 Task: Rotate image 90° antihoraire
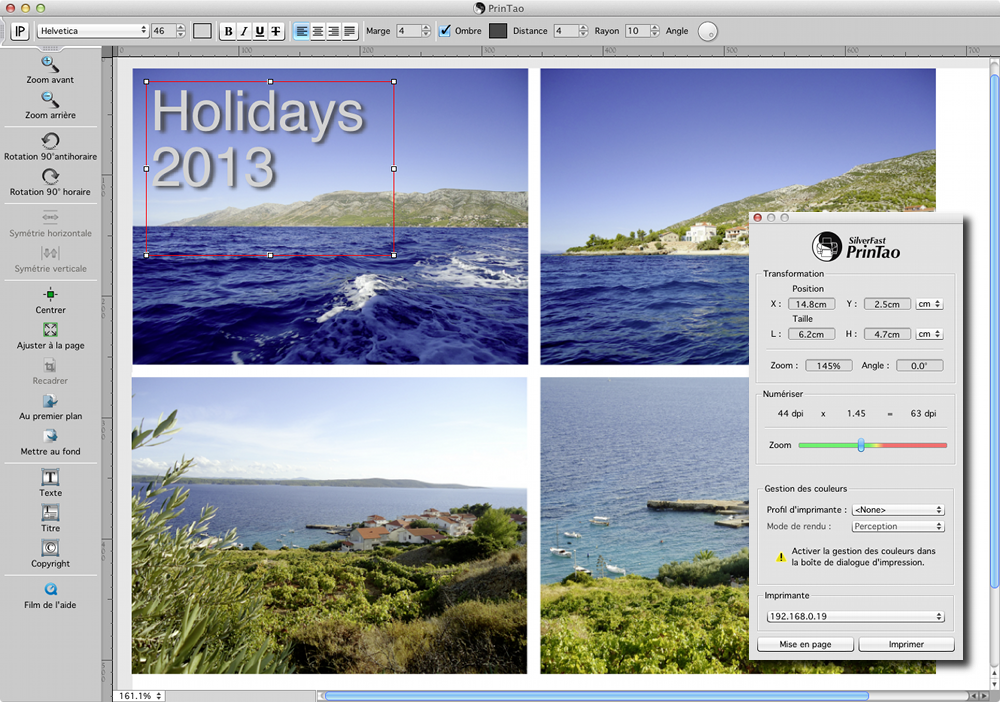coord(50,141)
